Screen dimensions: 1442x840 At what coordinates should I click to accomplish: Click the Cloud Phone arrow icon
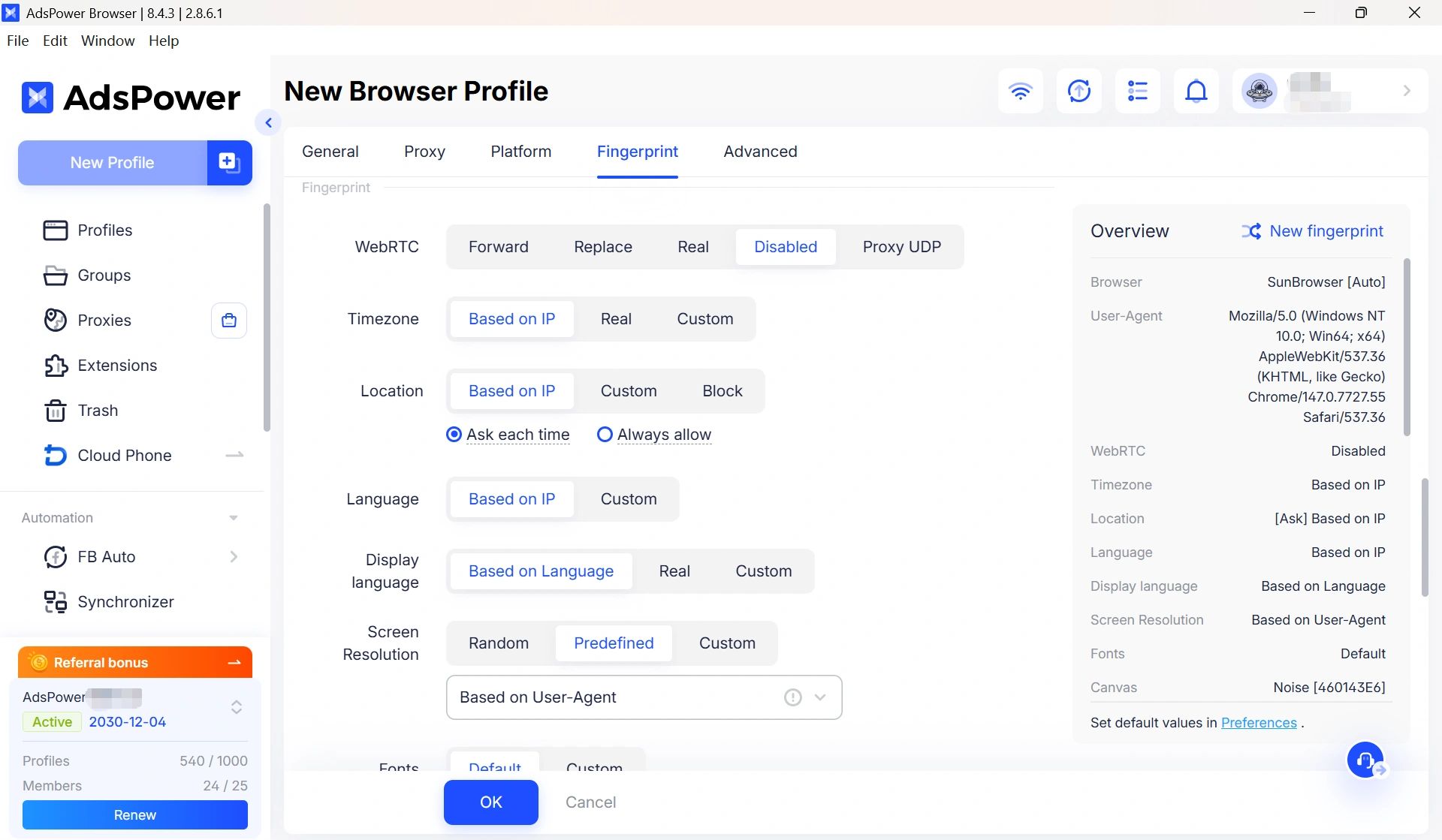[x=234, y=455]
